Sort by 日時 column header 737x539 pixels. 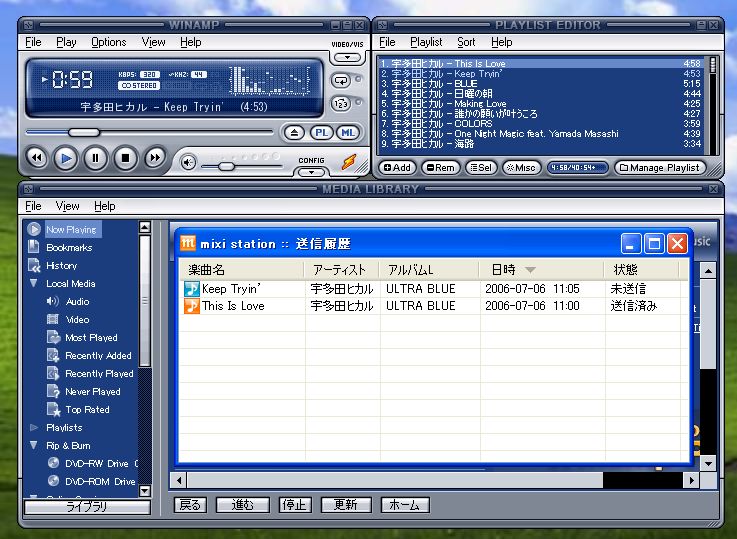(x=541, y=270)
